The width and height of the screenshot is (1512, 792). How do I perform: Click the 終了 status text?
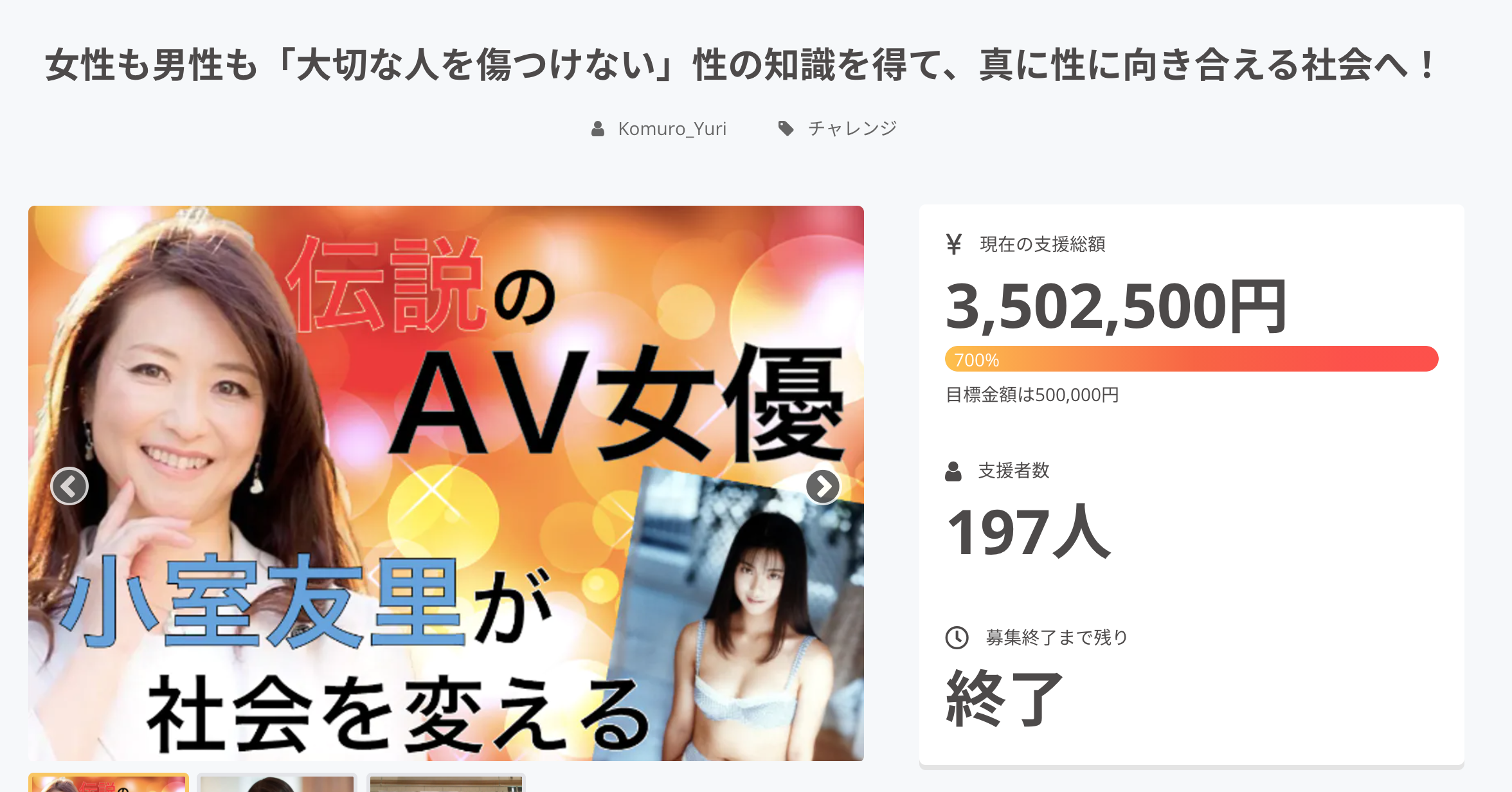click(1004, 698)
